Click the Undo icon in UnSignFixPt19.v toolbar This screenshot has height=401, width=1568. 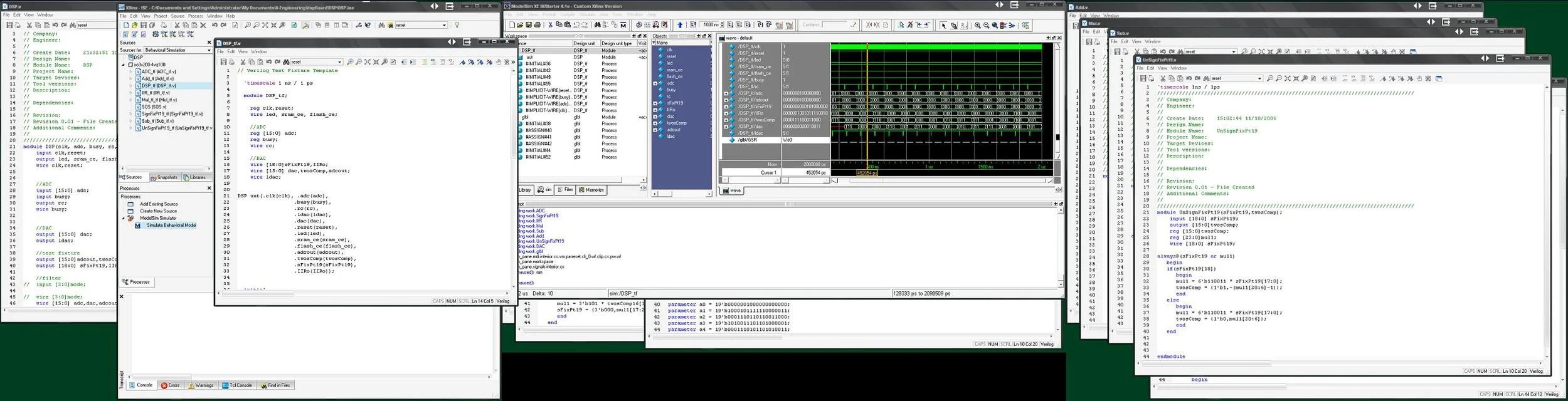pos(1189,78)
